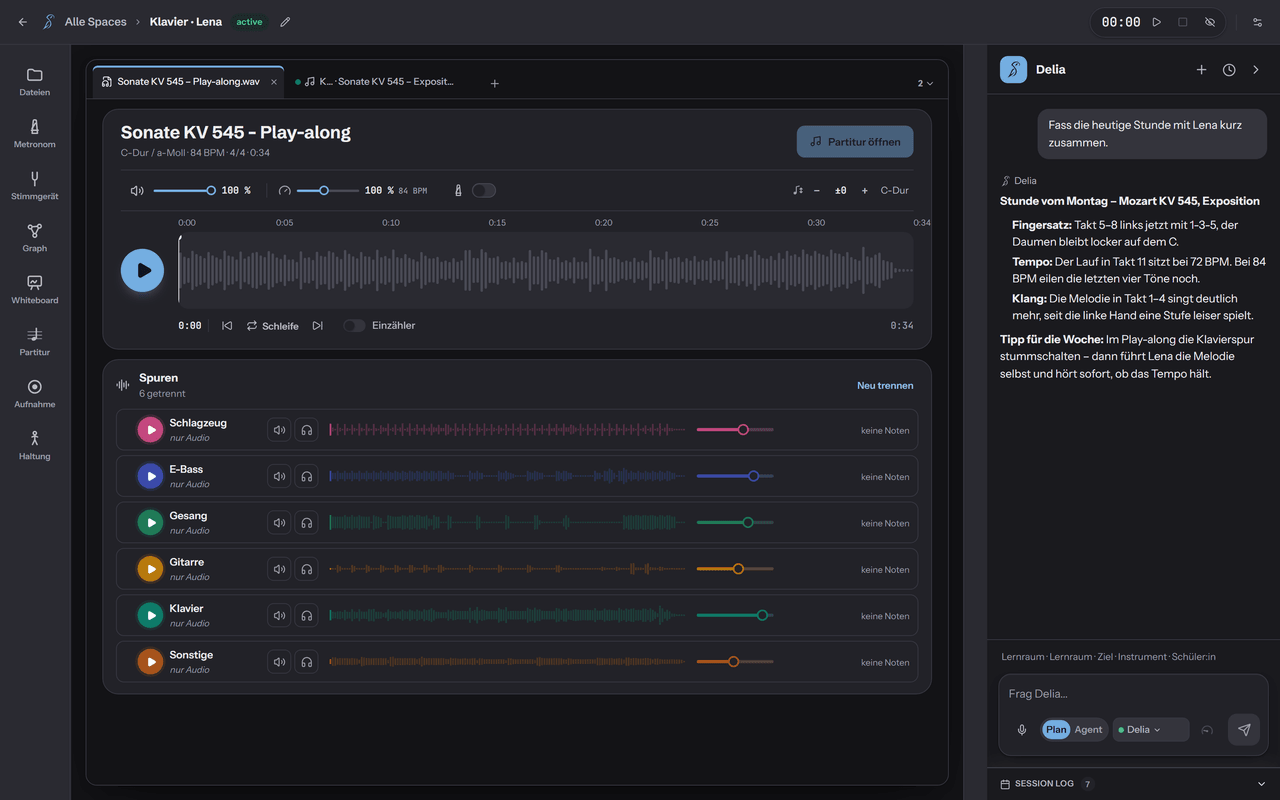Go back with the top-left arrow
The width and height of the screenshot is (1280, 800).
pos(23,22)
